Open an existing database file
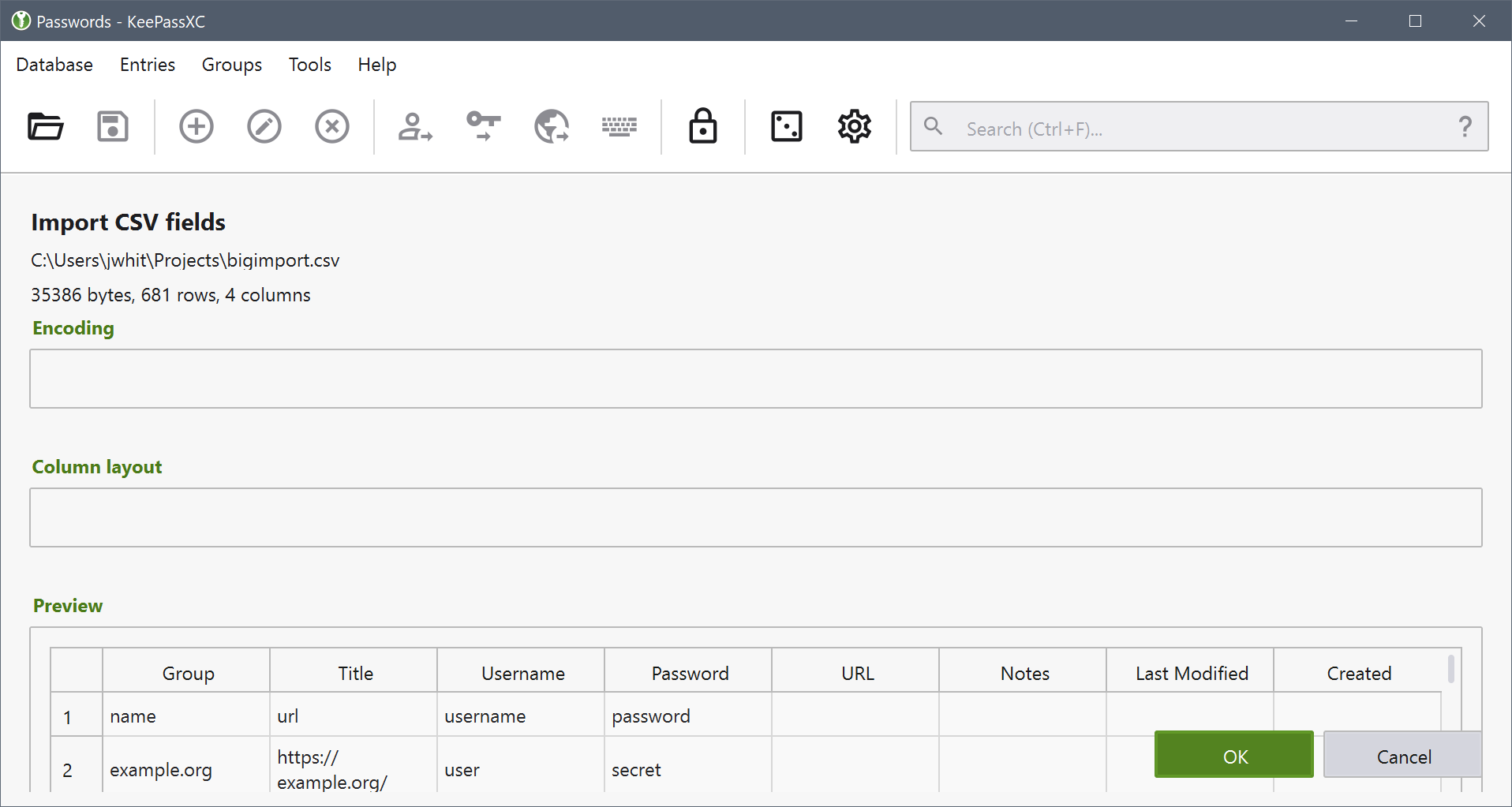 click(x=45, y=126)
